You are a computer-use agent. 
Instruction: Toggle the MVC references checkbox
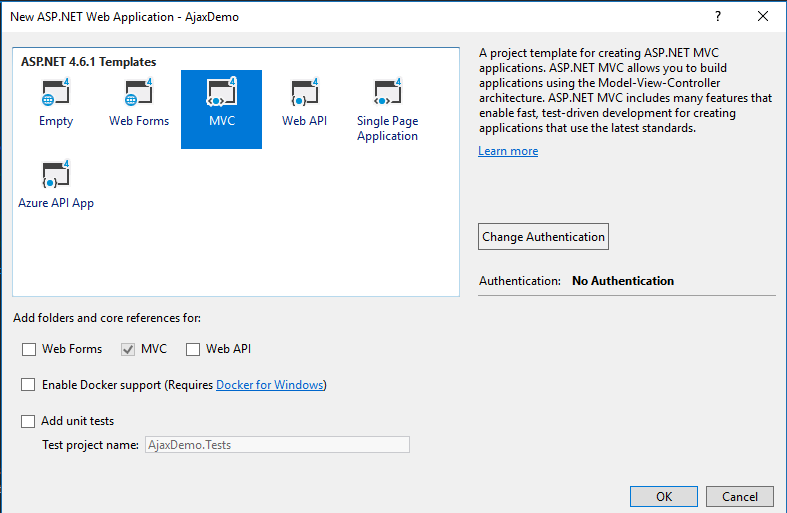click(127, 349)
